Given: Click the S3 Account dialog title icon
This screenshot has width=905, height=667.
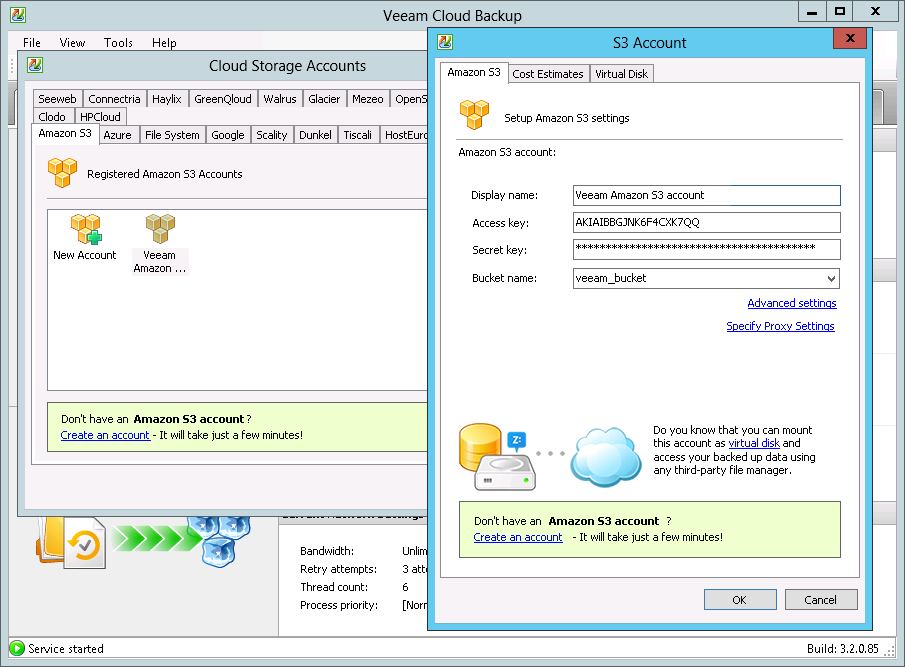Looking at the screenshot, I should (445, 42).
